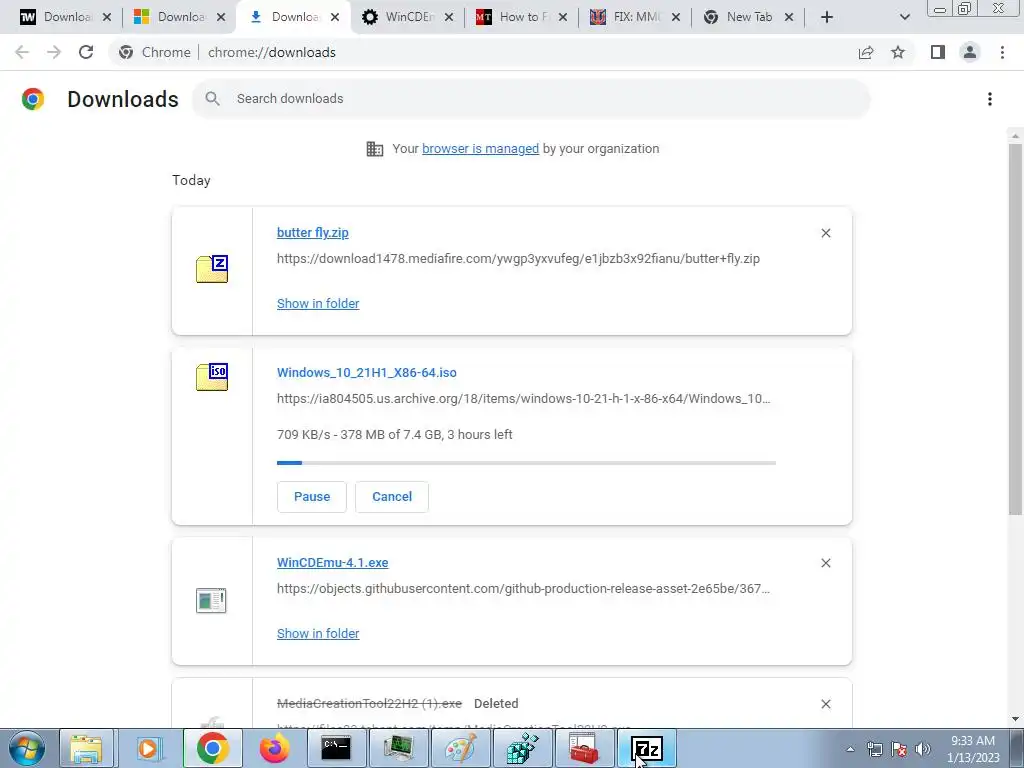The width and height of the screenshot is (1024, 768).
Task: Click the Action Center flag tray icon
Action: [x=899, y=749]
